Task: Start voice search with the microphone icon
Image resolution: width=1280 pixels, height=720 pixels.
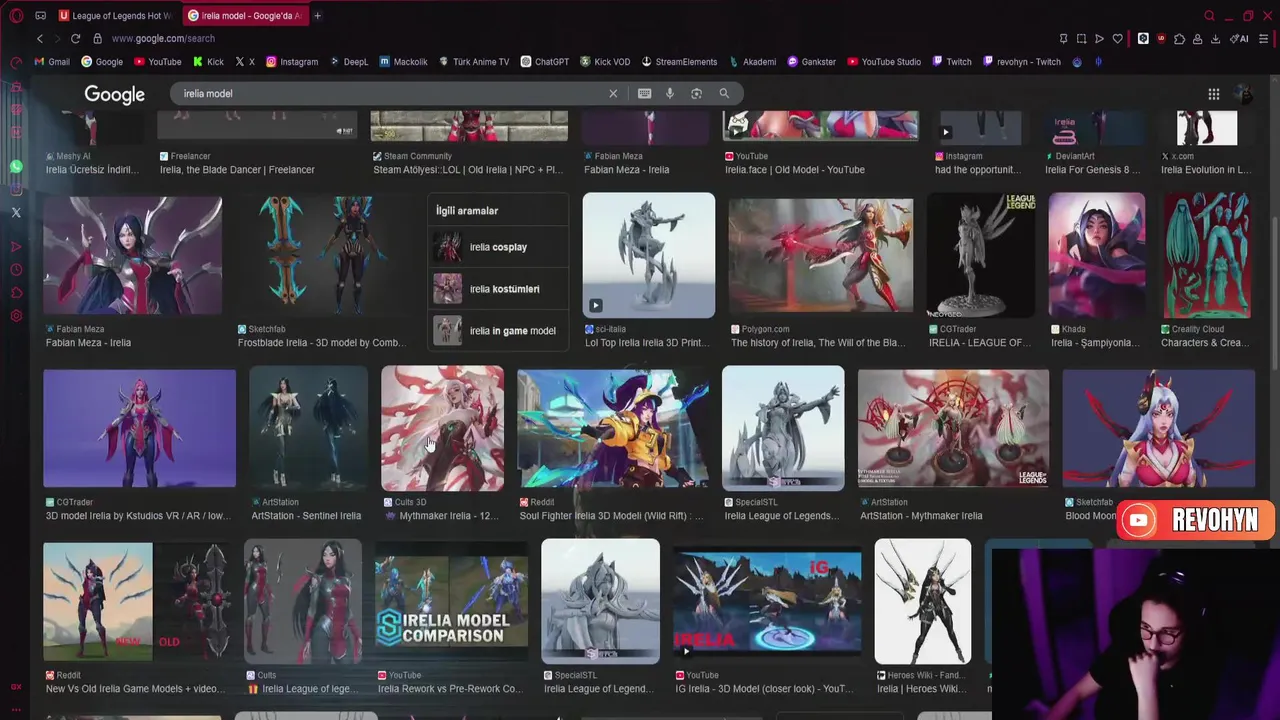Action: (670, 93)
